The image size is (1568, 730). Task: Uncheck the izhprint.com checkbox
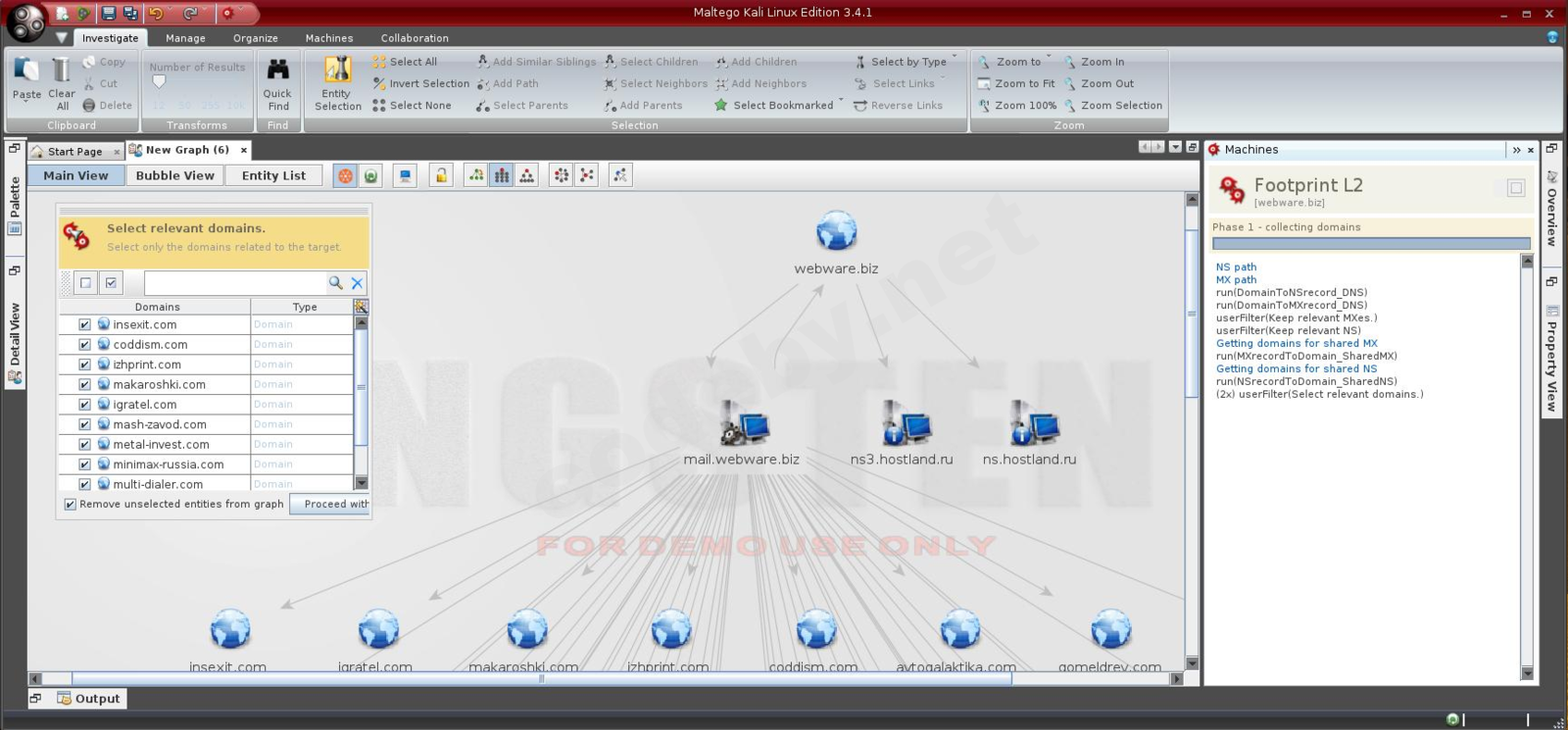84,365
